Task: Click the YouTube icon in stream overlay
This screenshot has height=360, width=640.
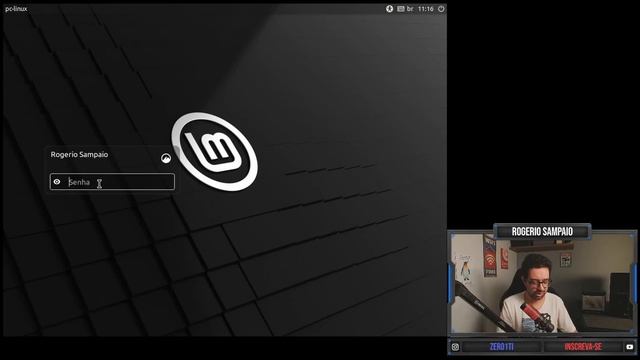Action: [629, 347]
